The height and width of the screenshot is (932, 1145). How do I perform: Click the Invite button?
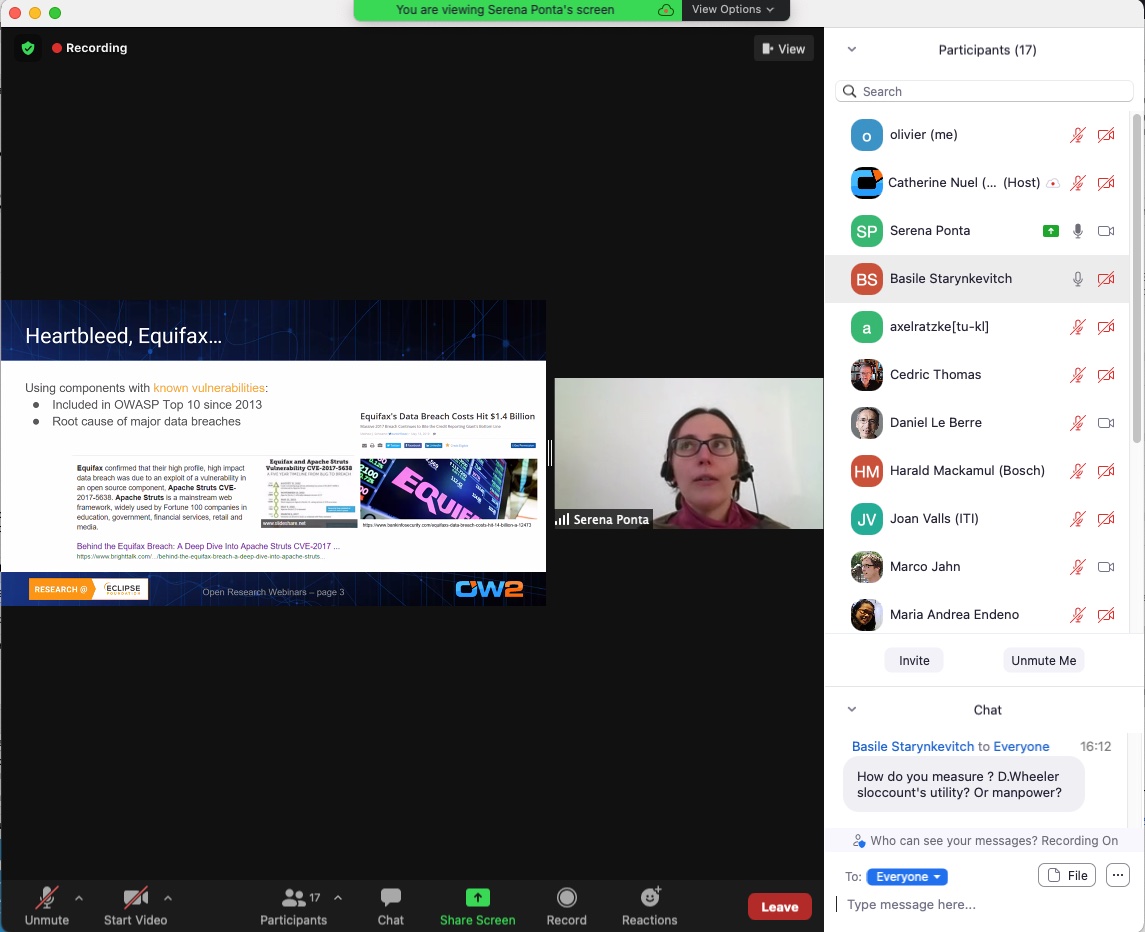(914, 660)
